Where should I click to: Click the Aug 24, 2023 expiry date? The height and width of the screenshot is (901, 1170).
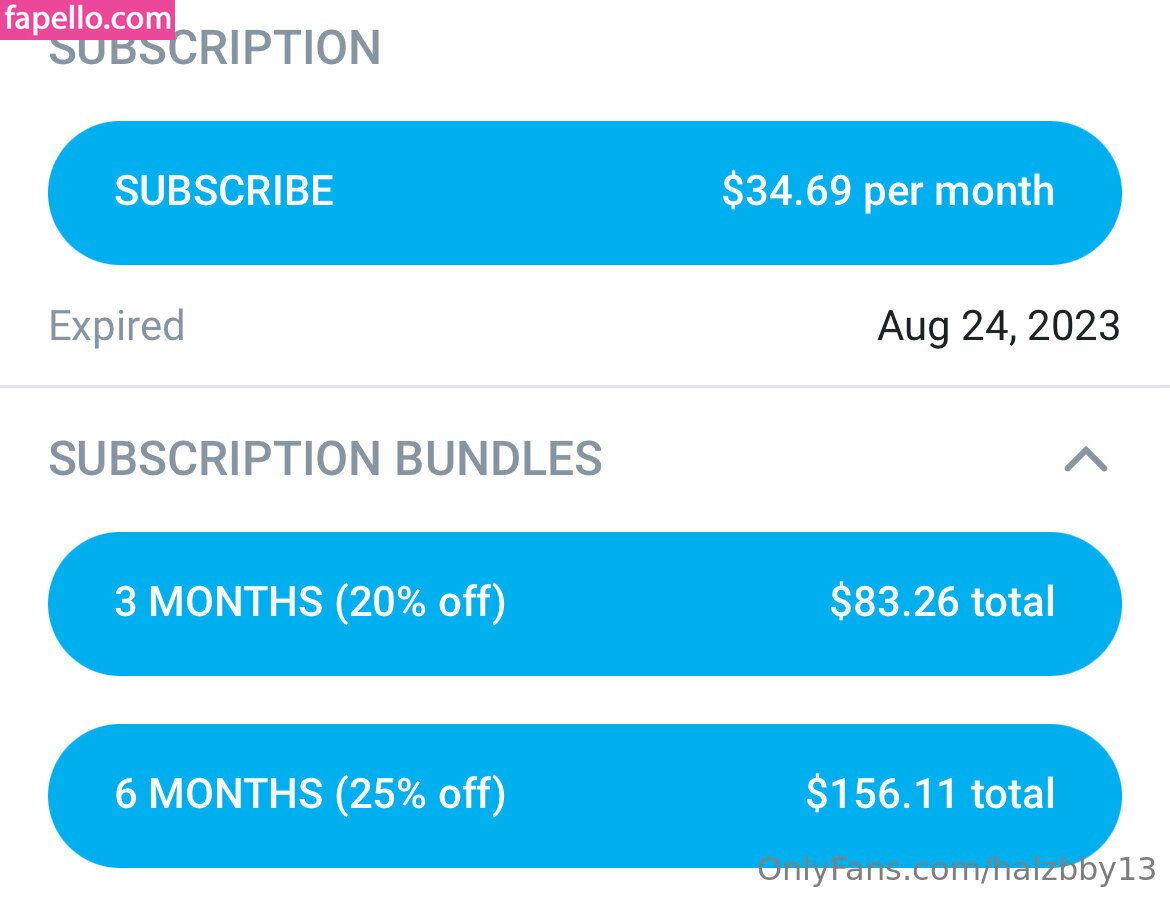point(998,326)
